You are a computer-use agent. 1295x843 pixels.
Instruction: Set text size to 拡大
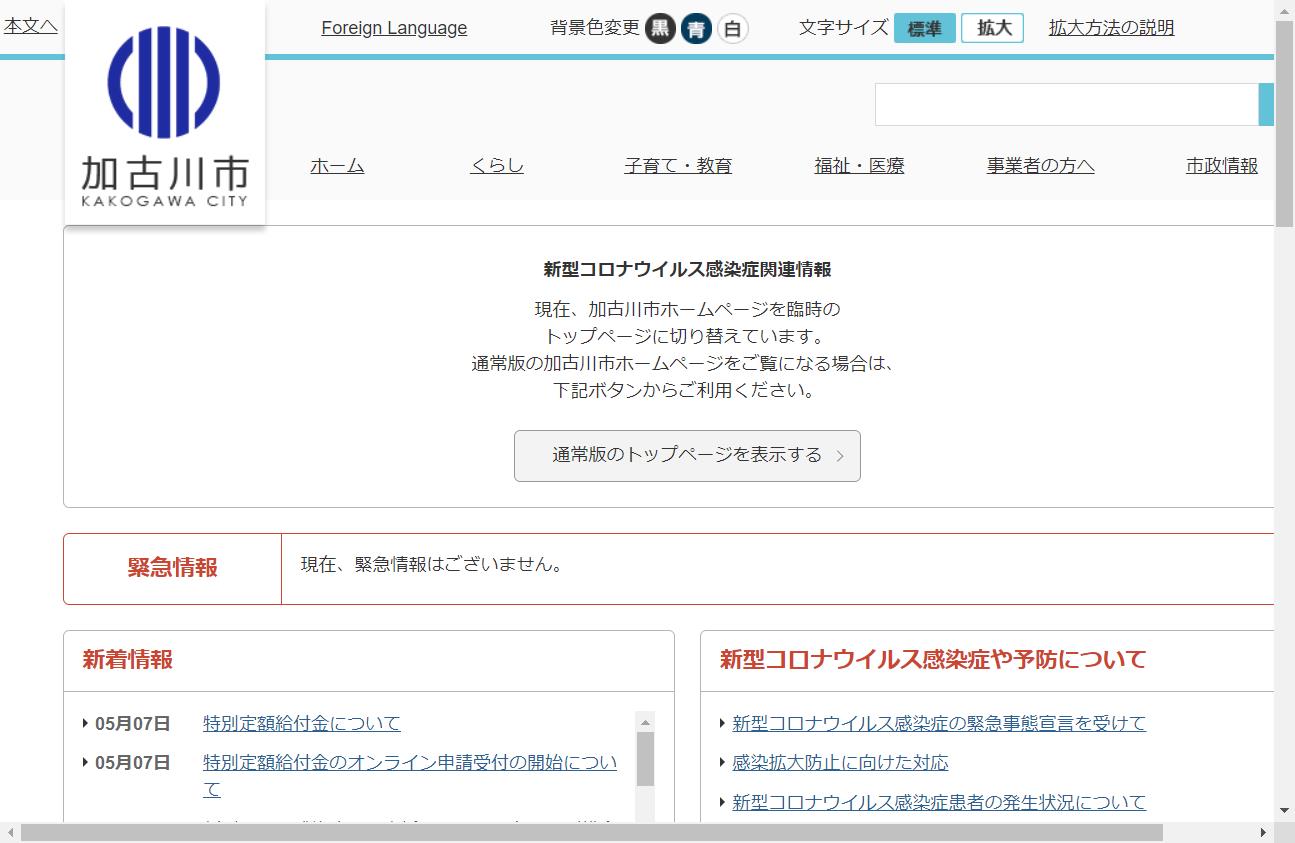point(992,28)
